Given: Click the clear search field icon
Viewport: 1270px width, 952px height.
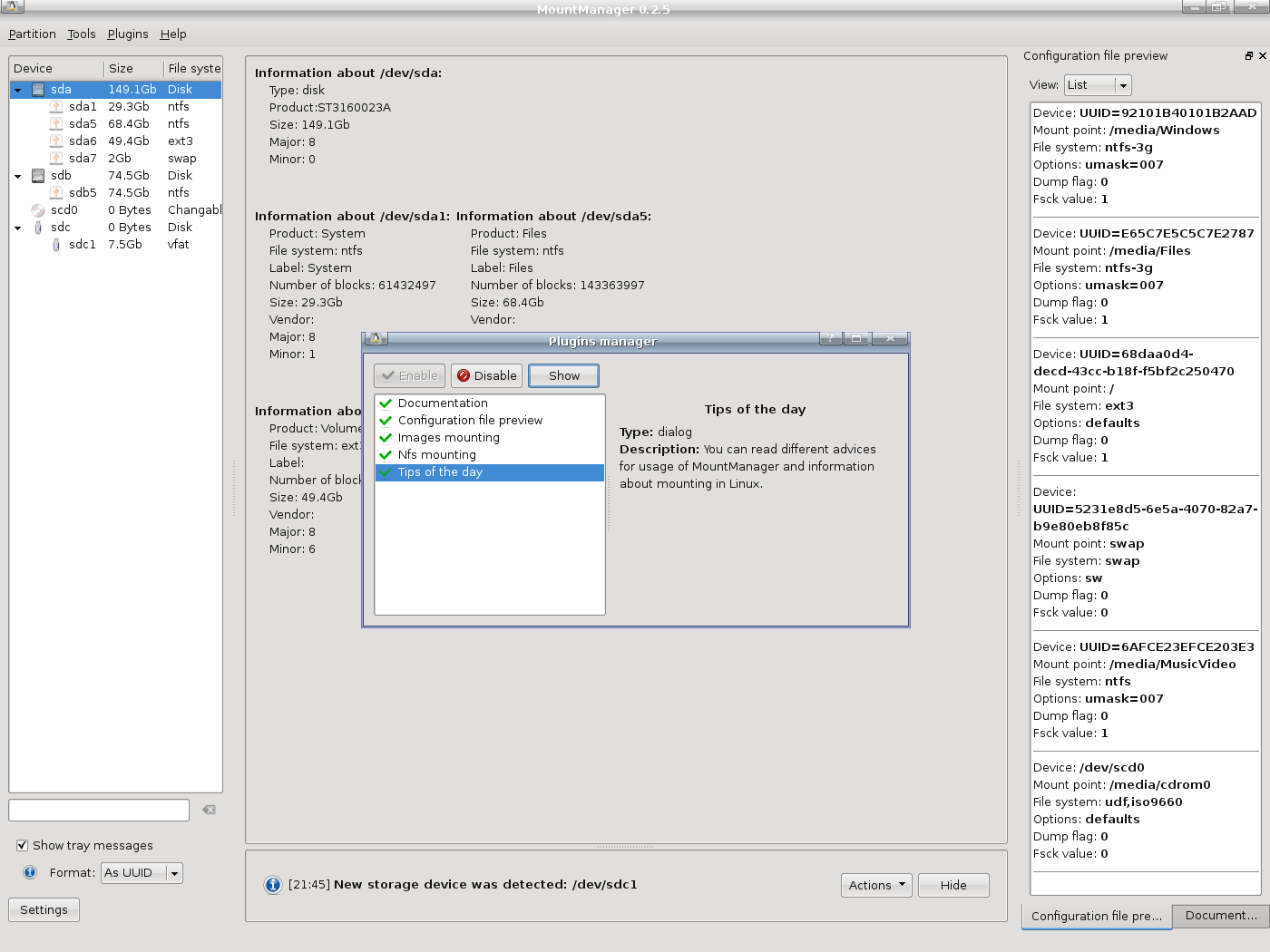Looking at the screenshot, I should pos(210,810).
